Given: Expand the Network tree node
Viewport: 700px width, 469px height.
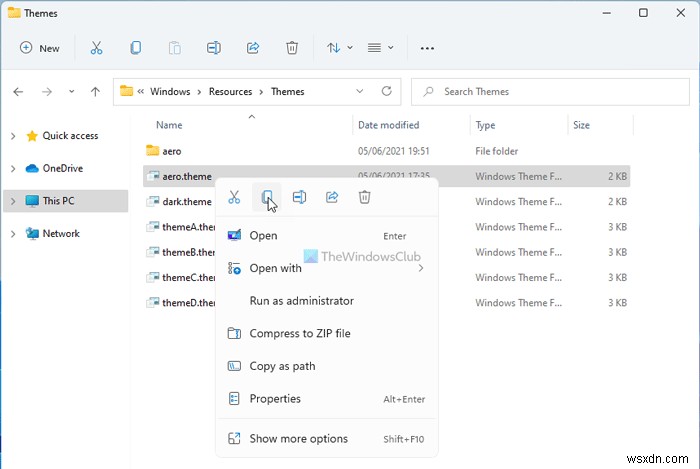Looking at the screenshot, I should 13,234.
